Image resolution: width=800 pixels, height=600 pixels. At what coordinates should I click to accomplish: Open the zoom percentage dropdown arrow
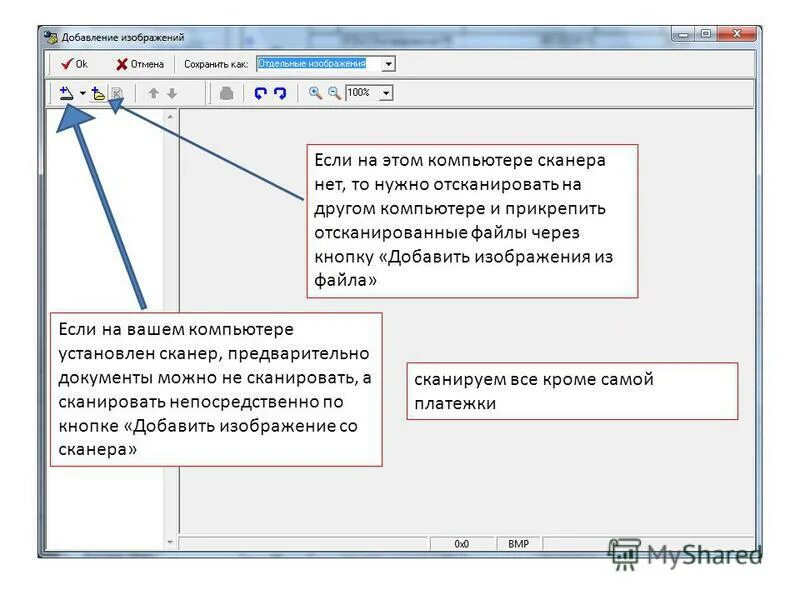click(386, 93)
